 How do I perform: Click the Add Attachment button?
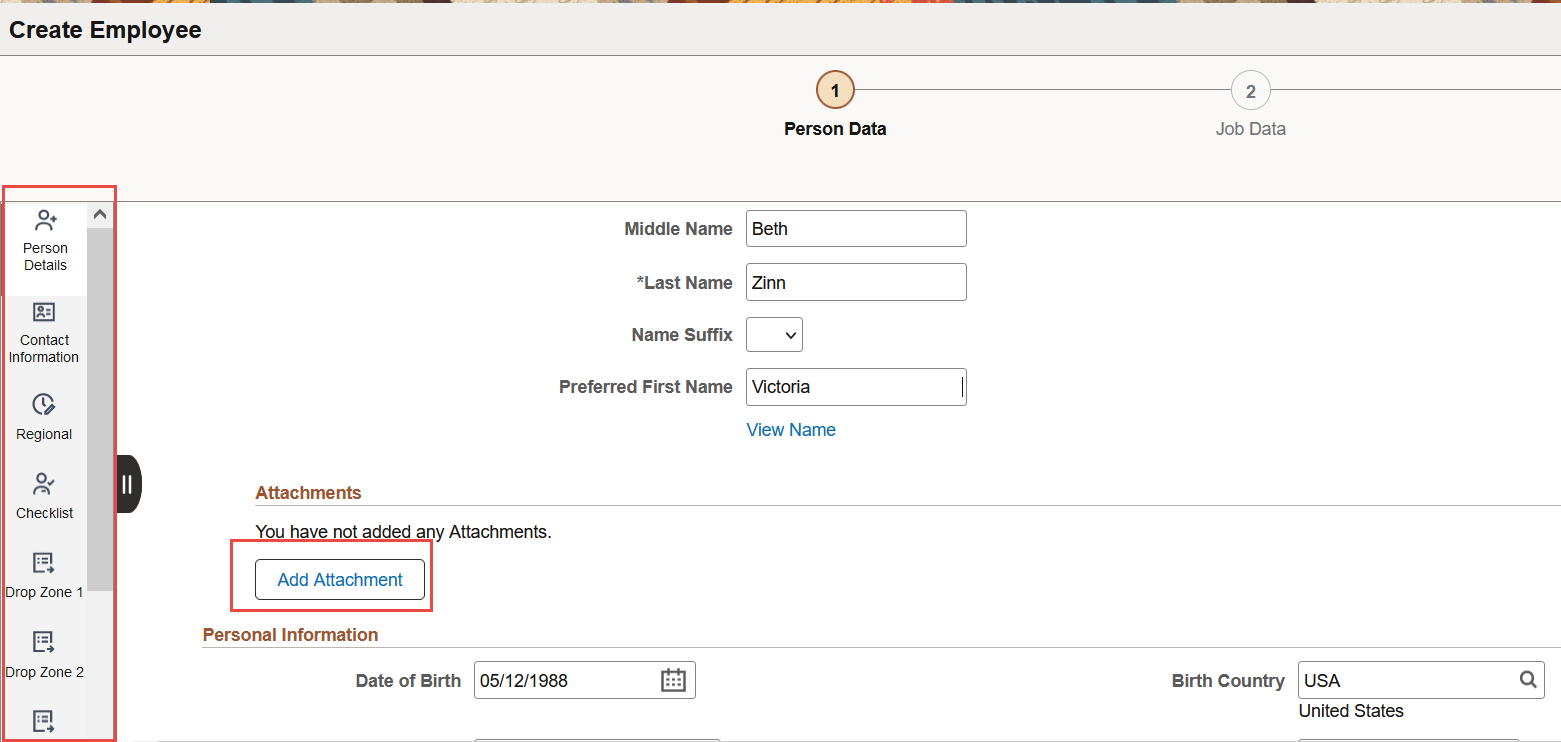coord(340,580)
